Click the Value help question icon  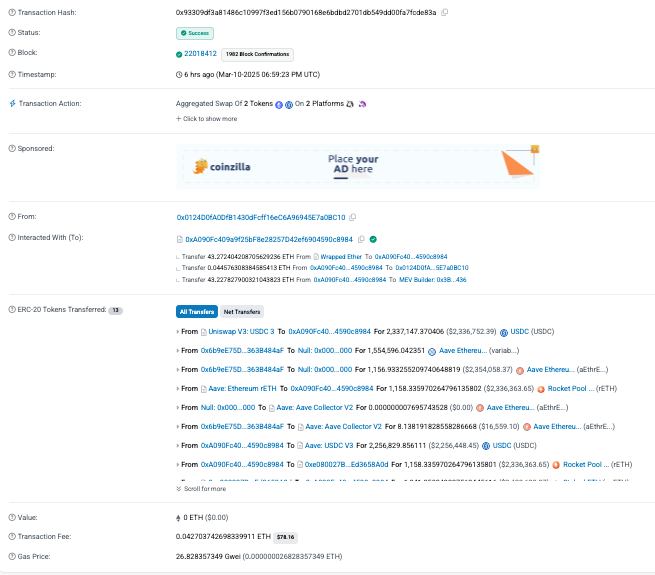pos(12,517)
